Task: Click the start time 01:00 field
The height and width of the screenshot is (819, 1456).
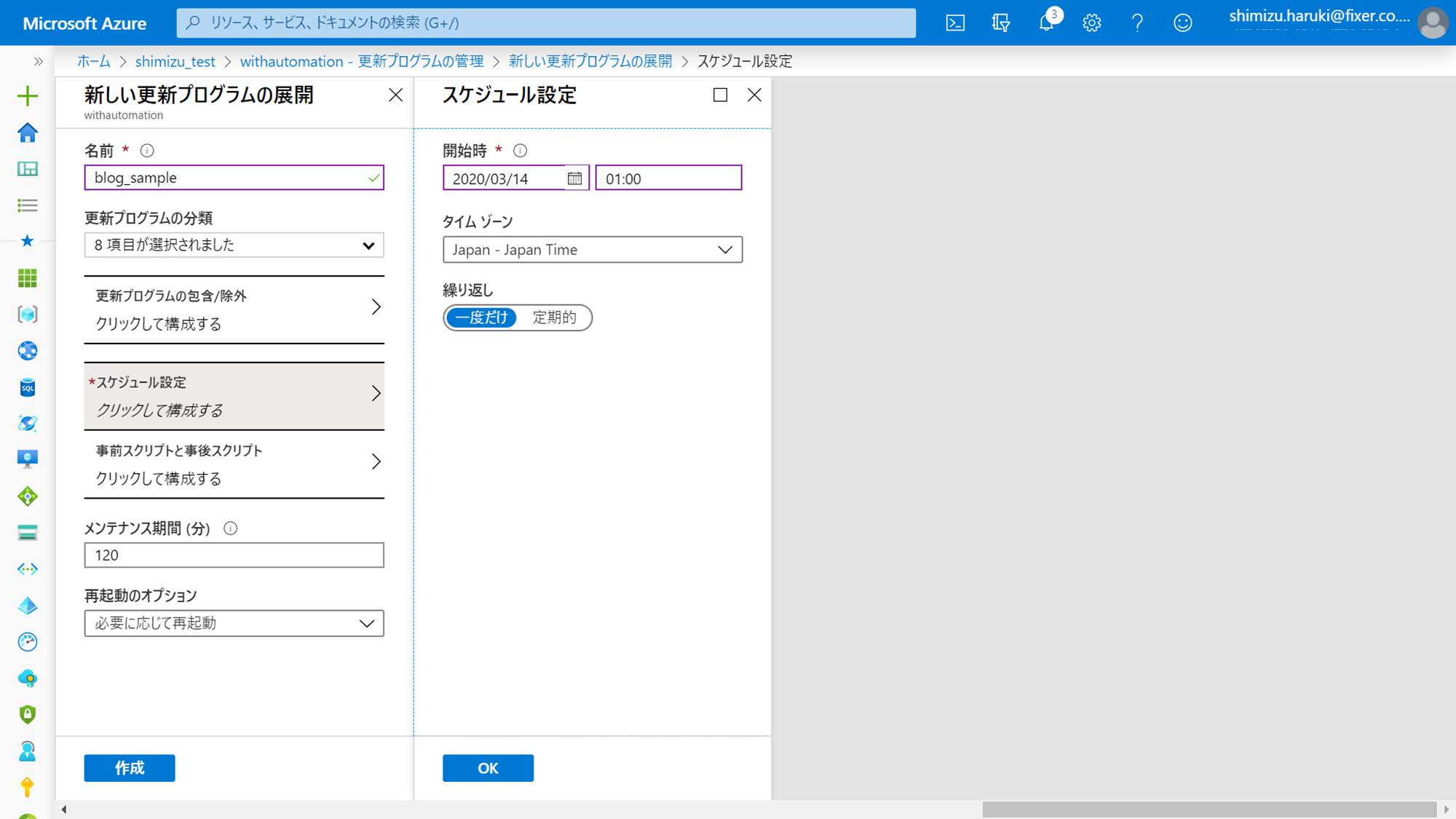Action: (668, 178)
